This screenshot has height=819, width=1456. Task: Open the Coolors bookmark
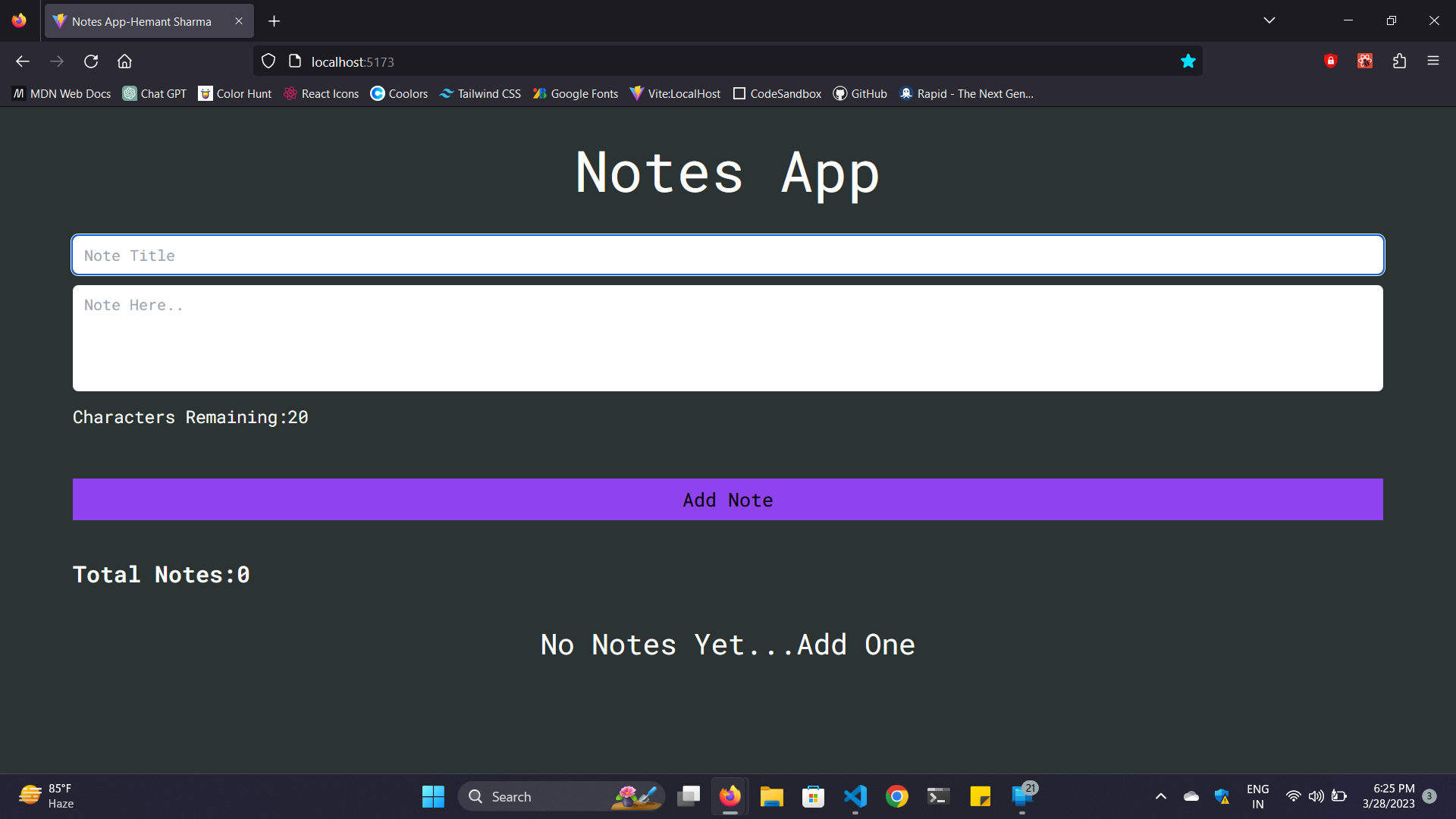pos(399,94)
